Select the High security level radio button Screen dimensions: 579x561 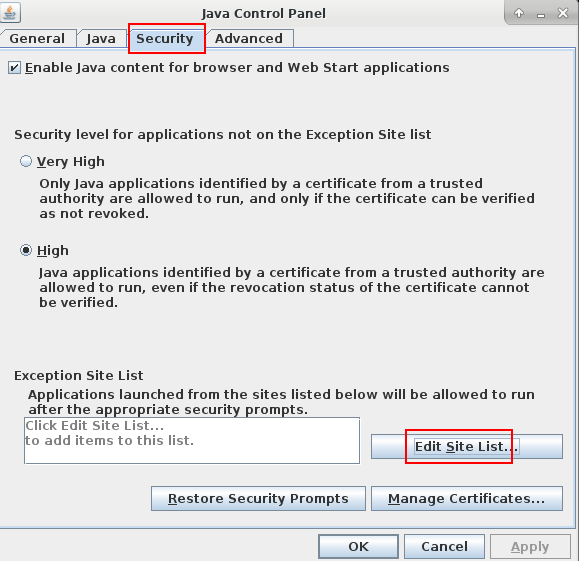pos(26,250)
